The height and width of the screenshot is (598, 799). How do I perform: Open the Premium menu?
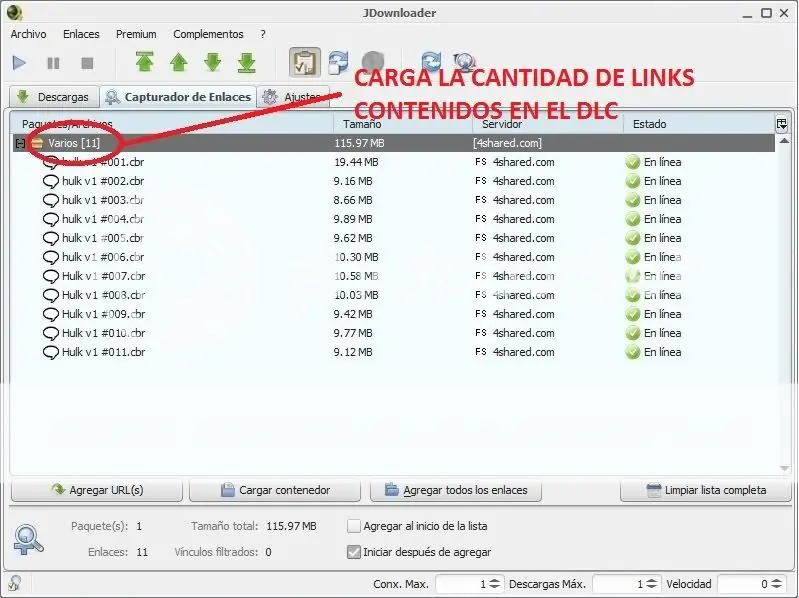click(136, 34)
